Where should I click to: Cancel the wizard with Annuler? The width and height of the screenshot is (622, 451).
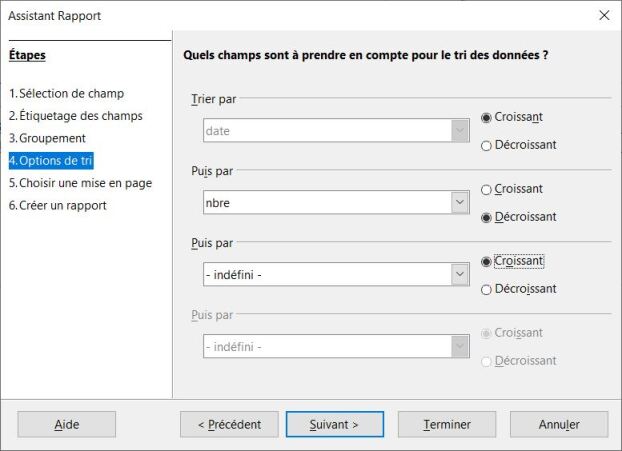coord(559,424)
